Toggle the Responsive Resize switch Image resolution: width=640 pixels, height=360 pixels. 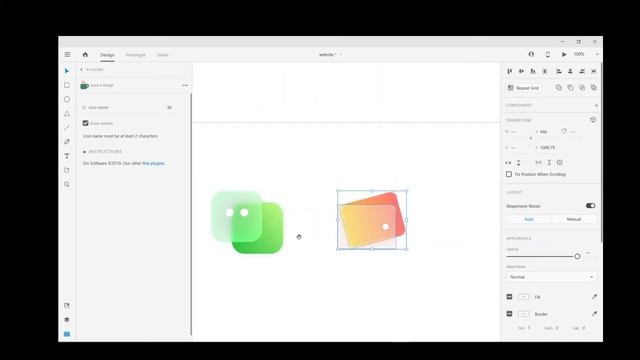click(590, 206)
